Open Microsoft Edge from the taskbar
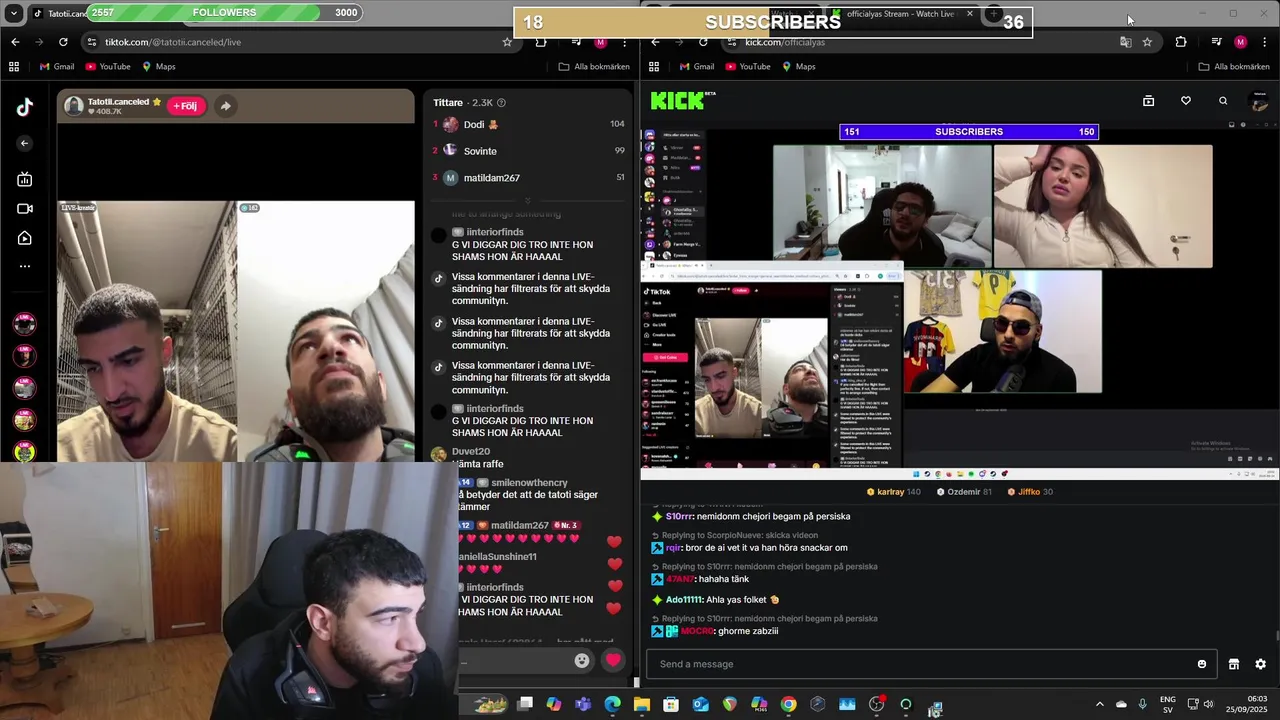Image resolution: width=1280 pixels, height=720 pixels. (x=613, y=704)
